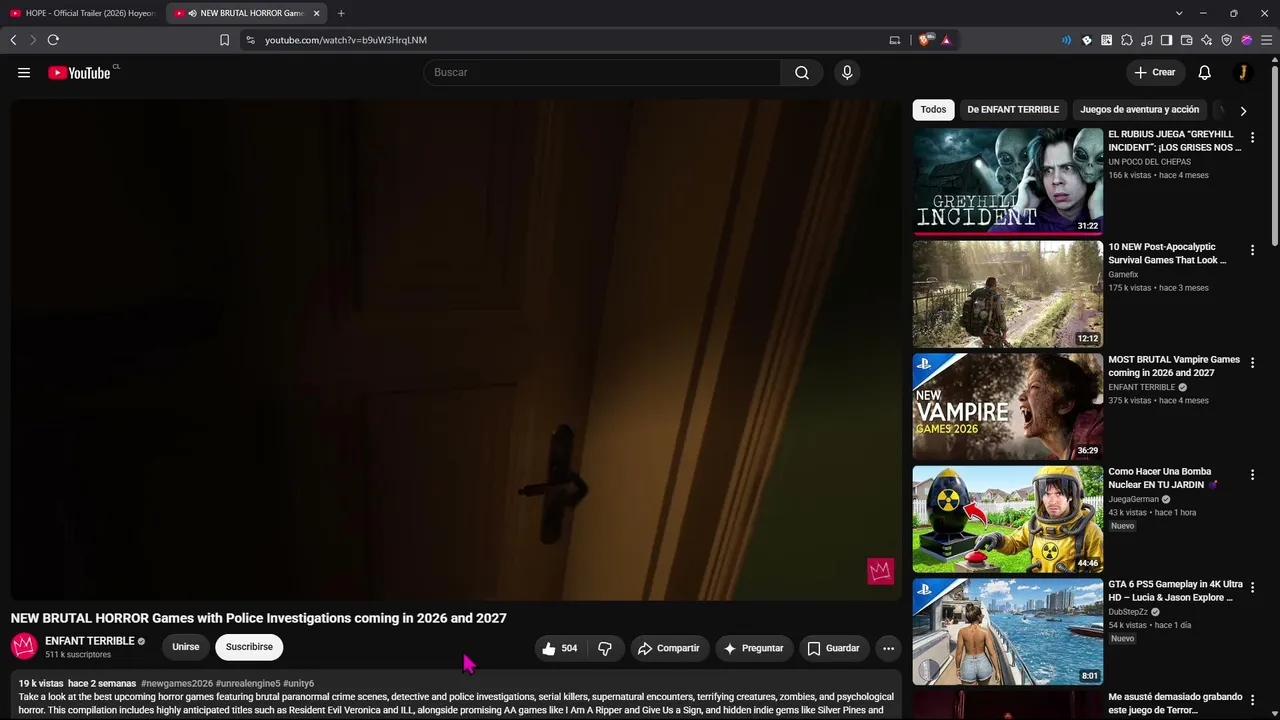This screenshot has width=1280, height=720.
Task: Close the NEW BRUTAL HORROR tab
Action: point(316,13)
